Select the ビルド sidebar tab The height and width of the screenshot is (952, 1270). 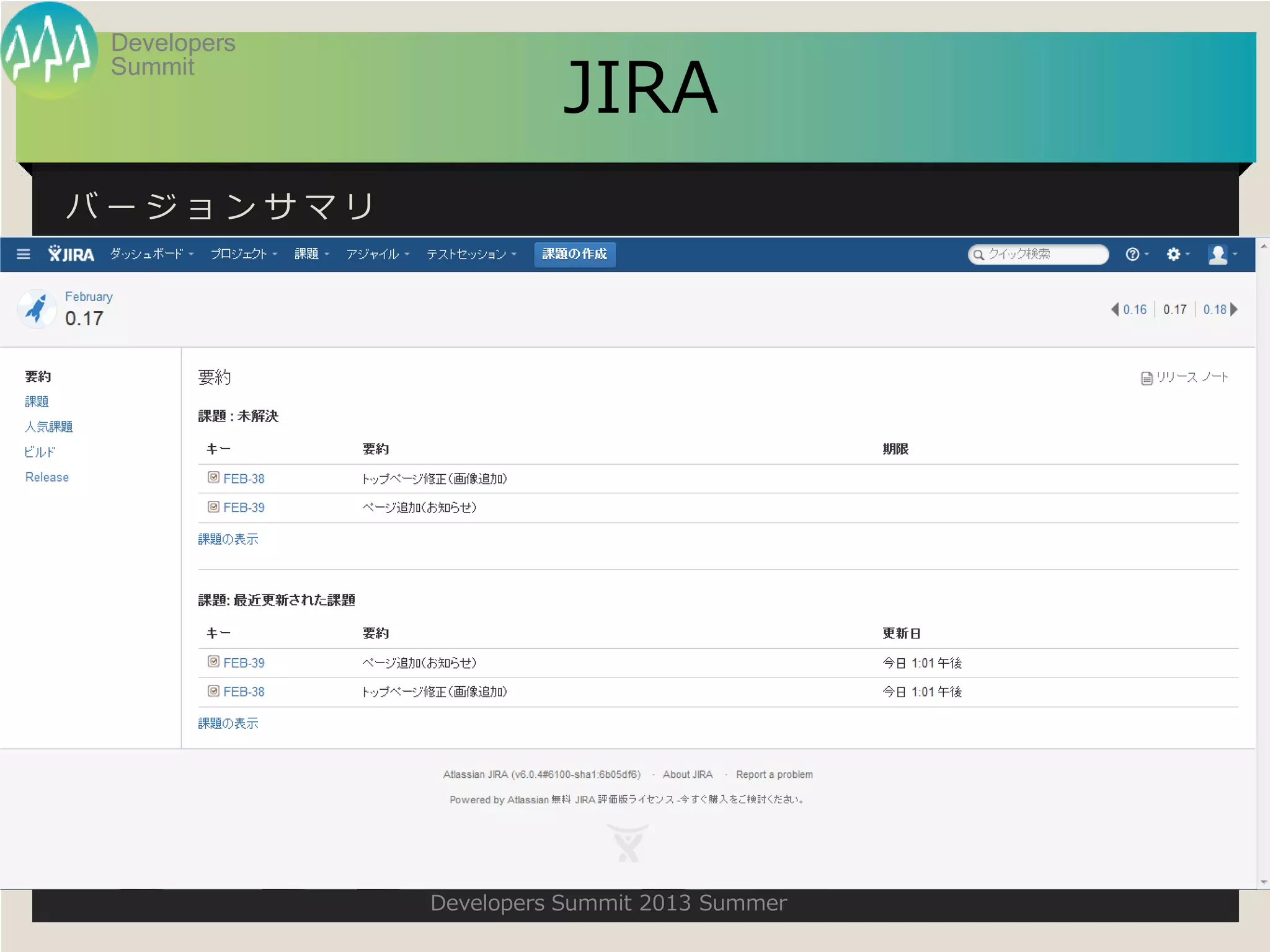(x=40, y=452)
